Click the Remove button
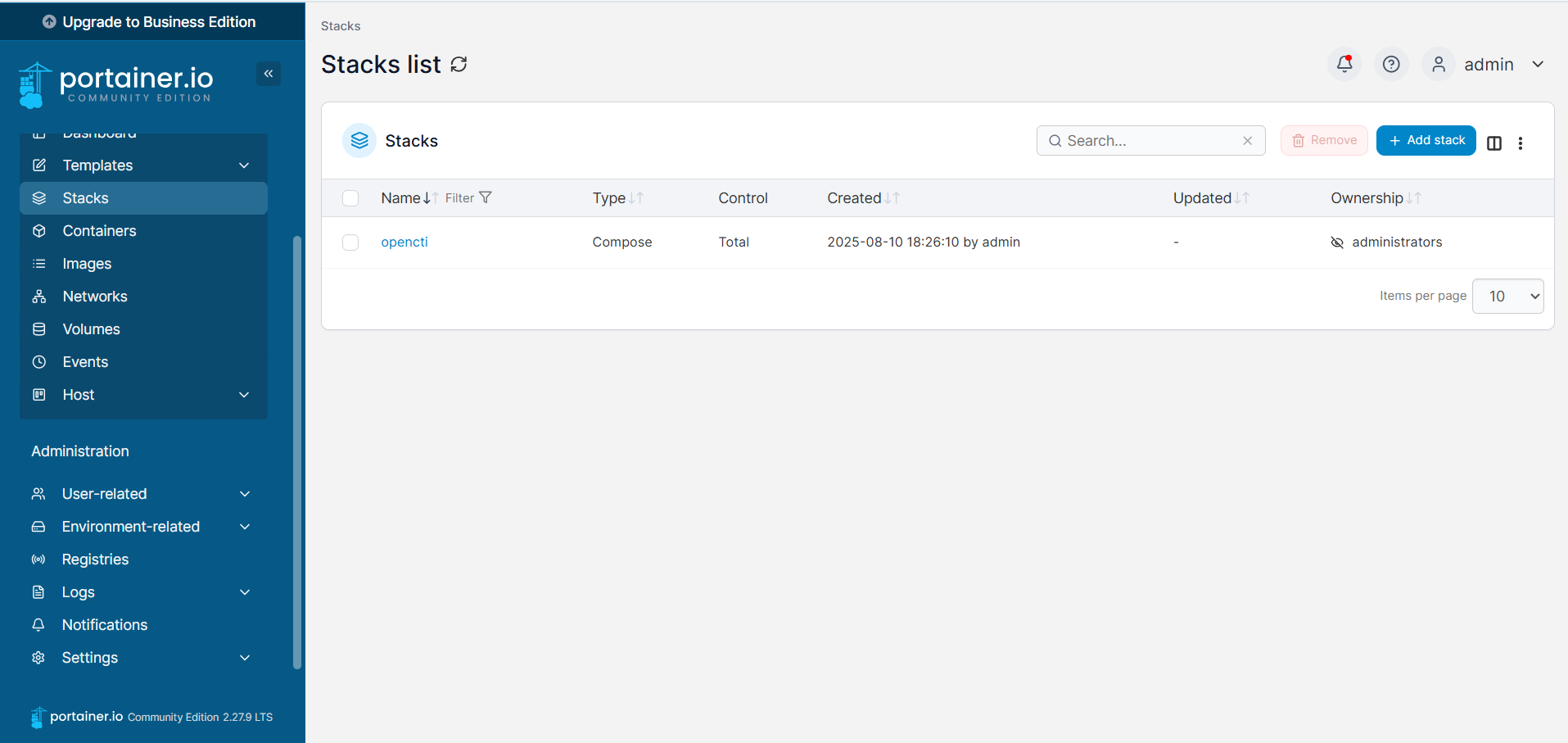This screenshot has height=743, width=1568. pyautogui.click(x=1324, y=140)
